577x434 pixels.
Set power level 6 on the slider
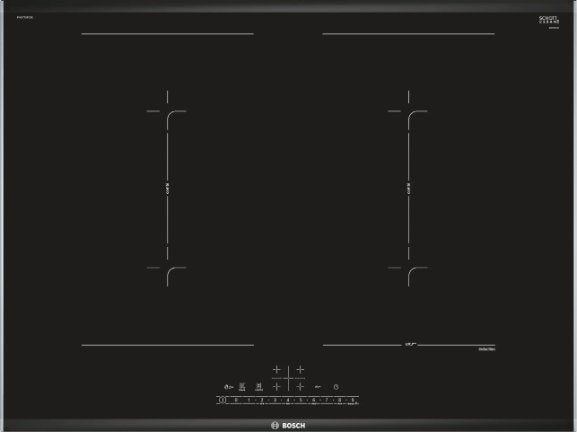tap(314, 400)
